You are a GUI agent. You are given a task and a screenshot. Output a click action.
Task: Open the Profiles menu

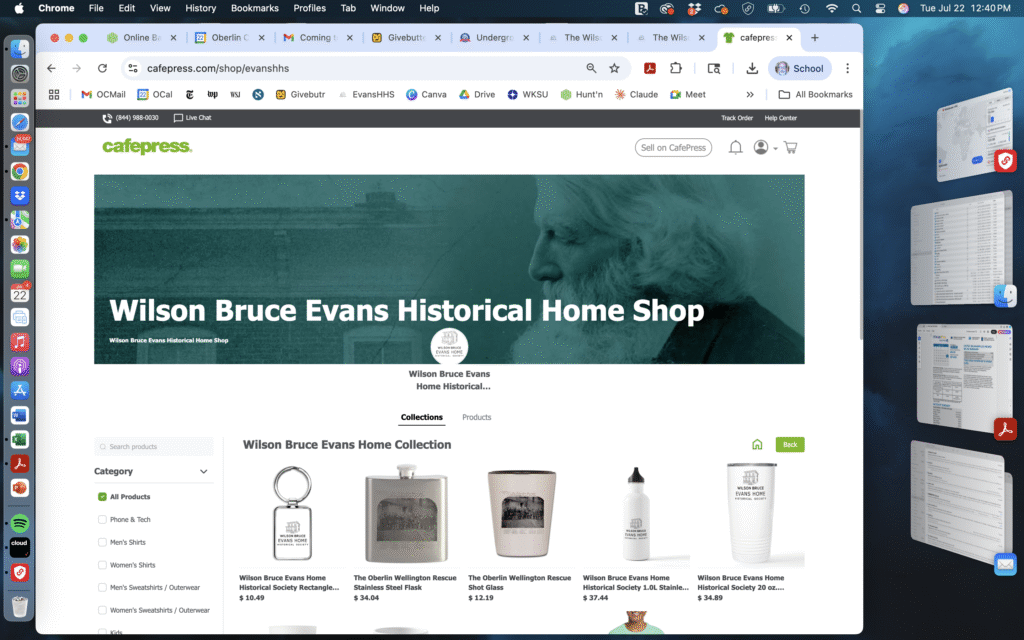tap(310, 8)
